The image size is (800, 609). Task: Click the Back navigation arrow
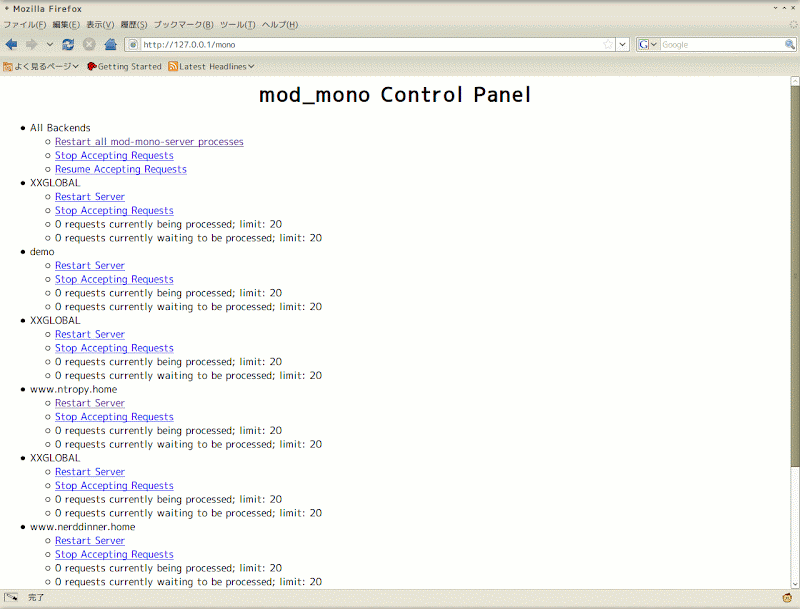11,44
